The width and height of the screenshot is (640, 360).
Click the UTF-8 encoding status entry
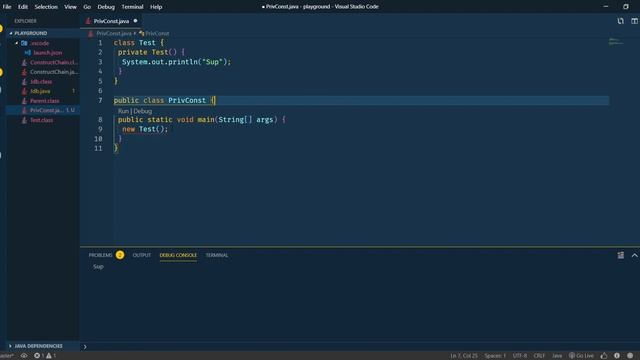pyautogui.click(x=520, y=356)
